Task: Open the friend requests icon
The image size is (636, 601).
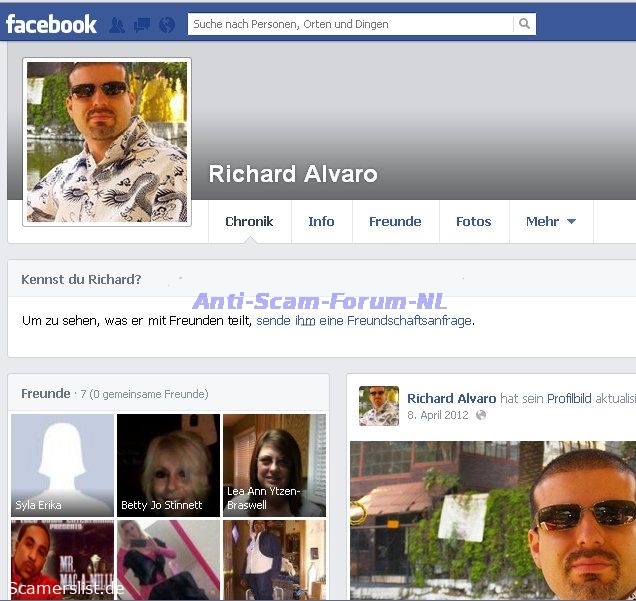Action: coord(118,25)
